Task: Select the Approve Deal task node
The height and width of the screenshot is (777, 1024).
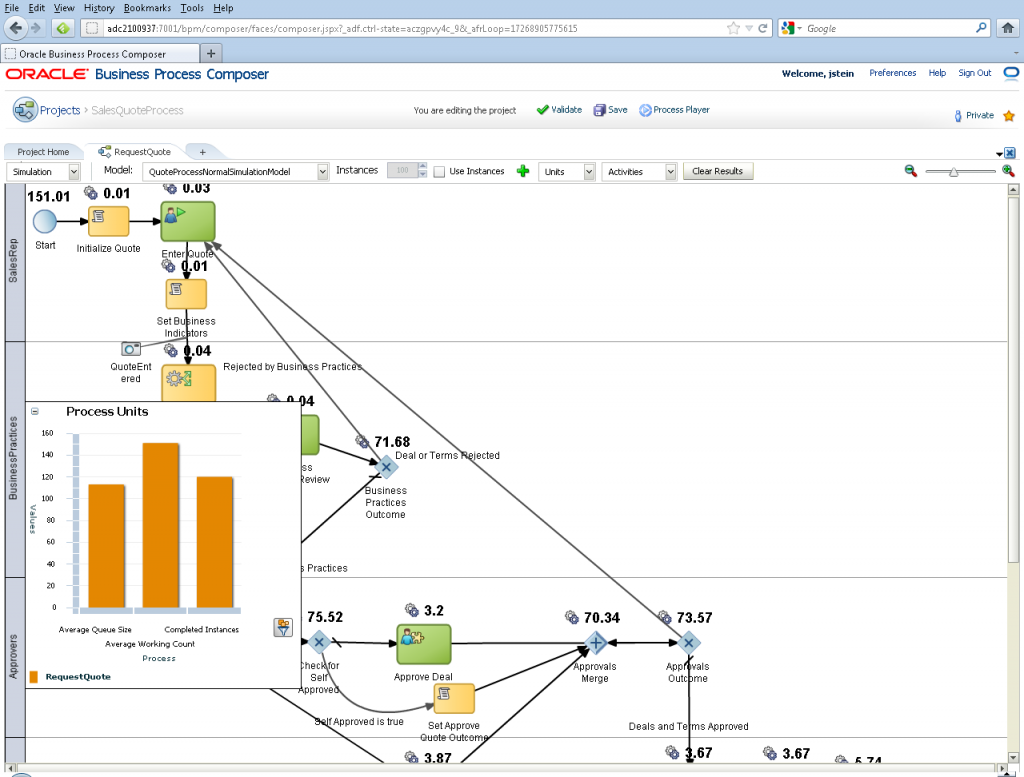Action: [423, 643]
